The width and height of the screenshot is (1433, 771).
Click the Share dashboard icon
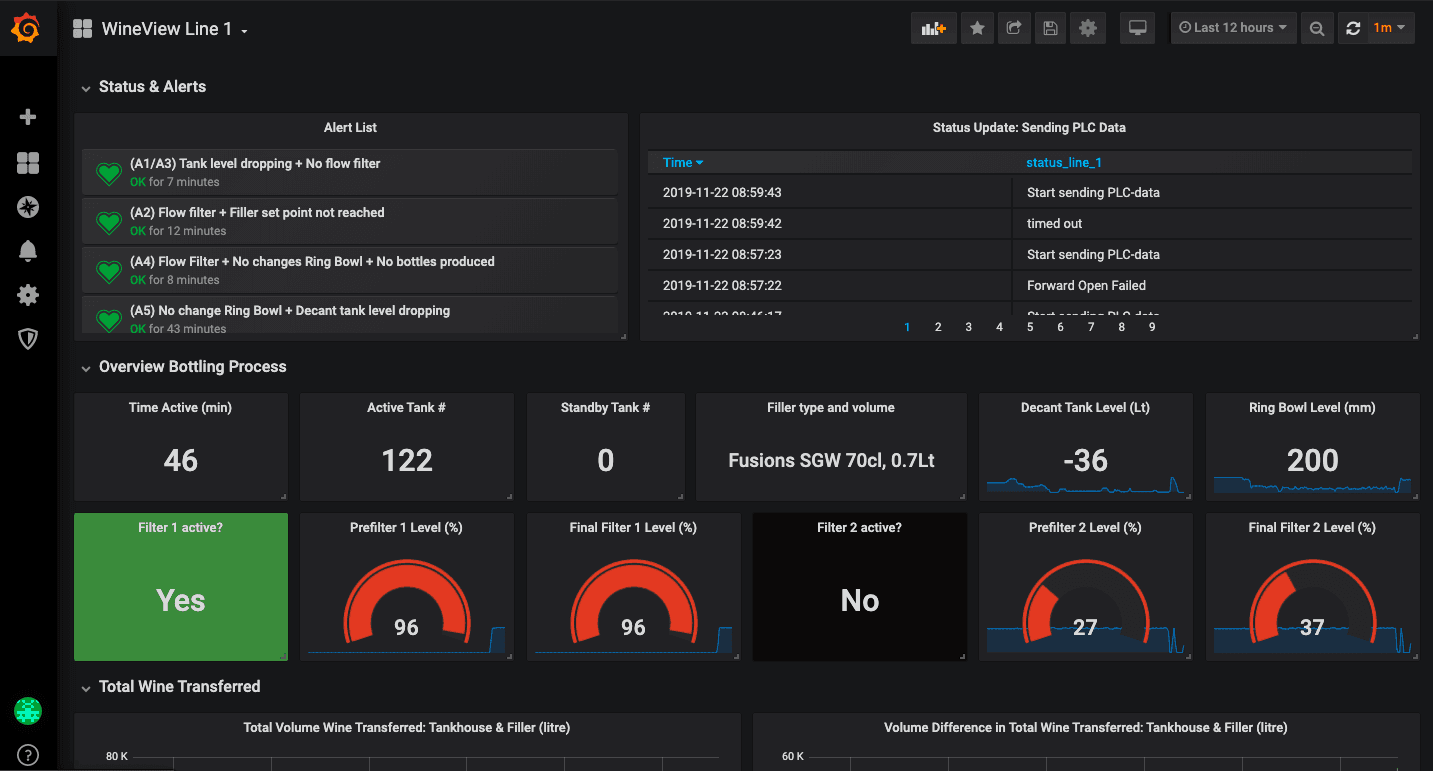pyautogui.click(x=1013, y=28)
